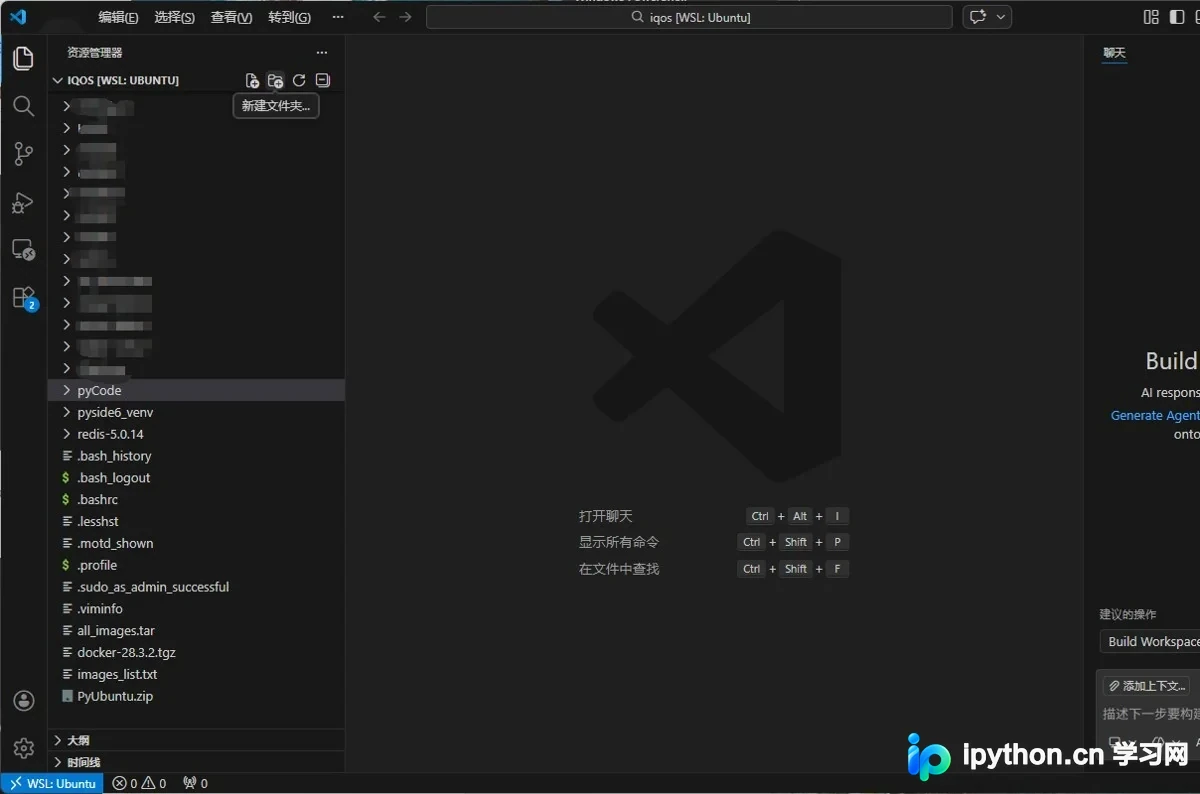Open the chat dropdown arrow in title bar
The image size is (1200, 794).
1001,17
